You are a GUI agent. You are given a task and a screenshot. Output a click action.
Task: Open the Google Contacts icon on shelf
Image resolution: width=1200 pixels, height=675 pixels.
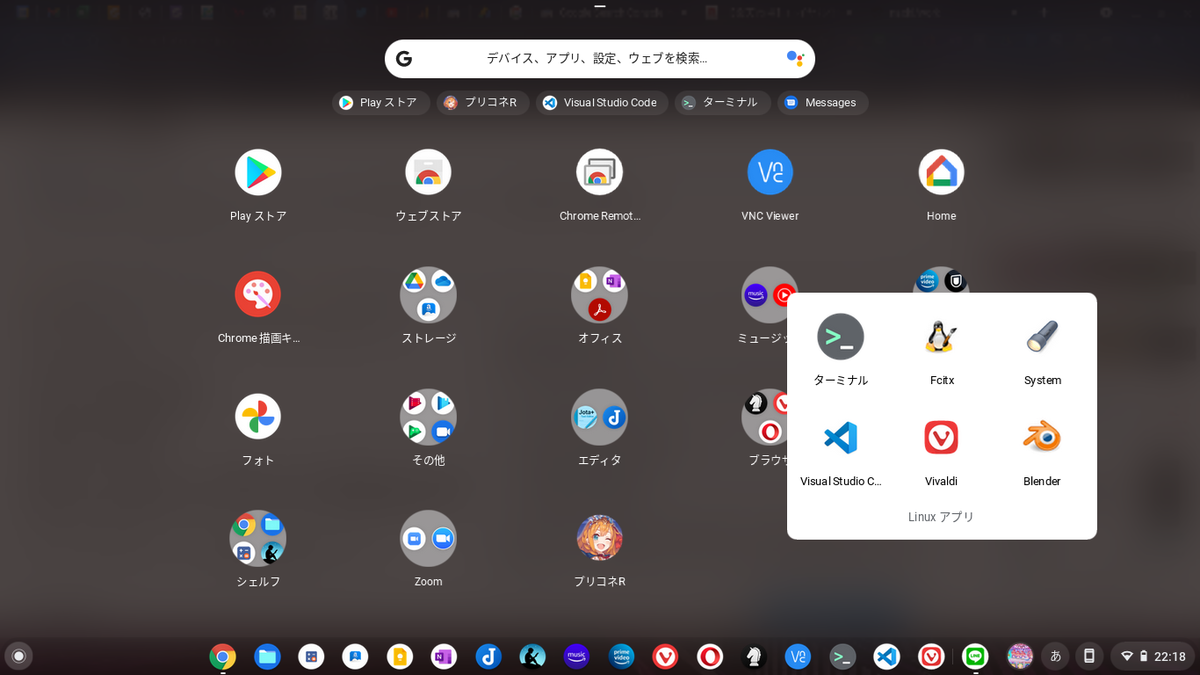355,656
